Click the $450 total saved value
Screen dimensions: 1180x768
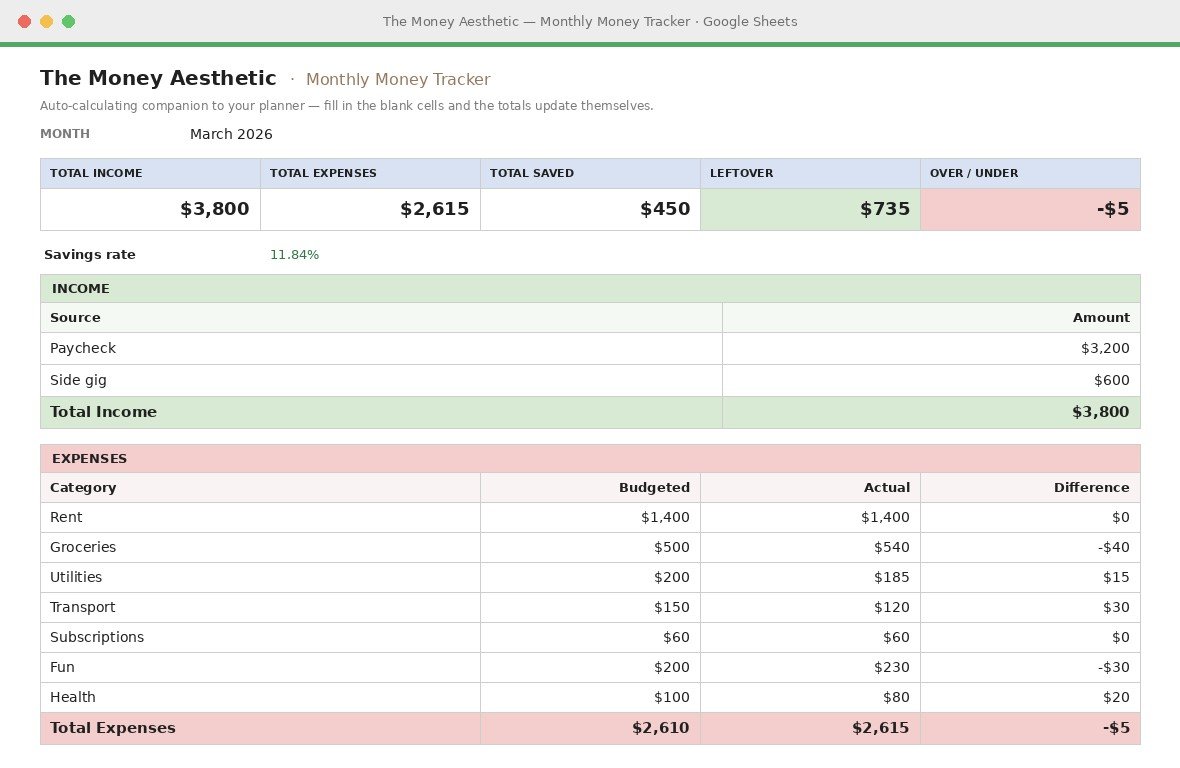590,209
